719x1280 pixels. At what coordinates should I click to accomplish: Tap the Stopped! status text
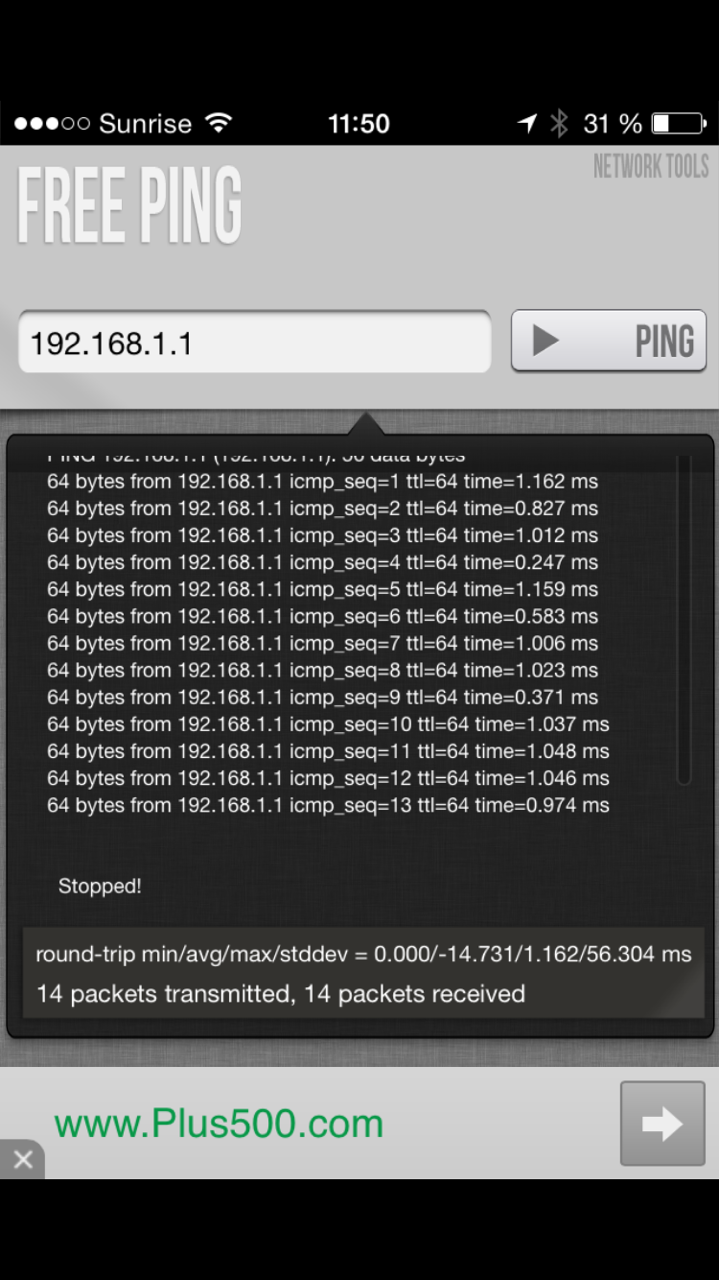click(x=100, y=886)
